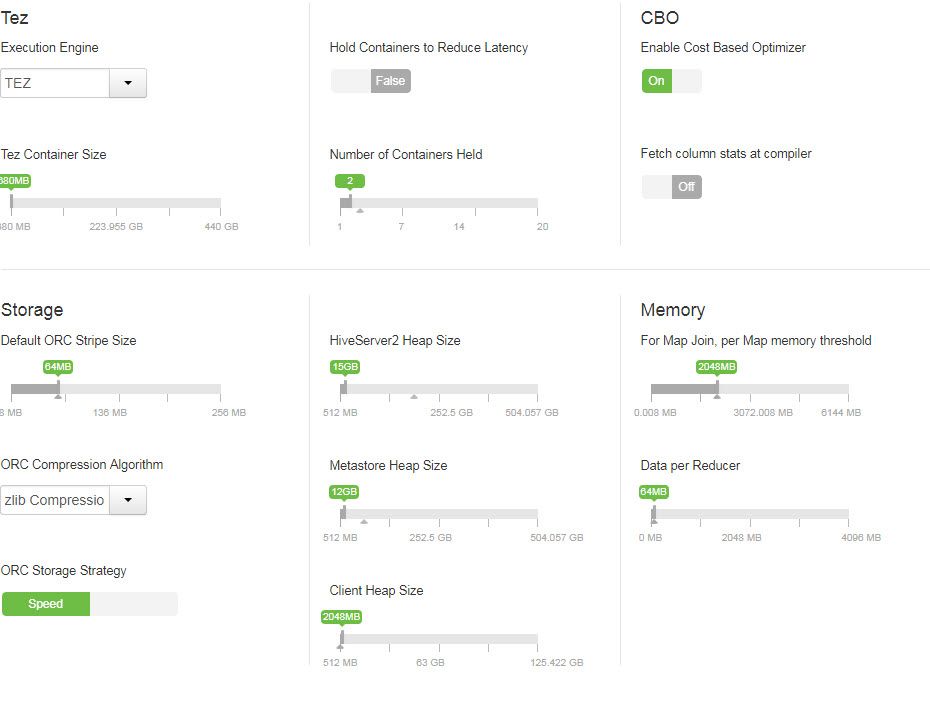
Task: Click the 15GB badge on HiveServer2 Heap Size
Action: click(344, 367)
